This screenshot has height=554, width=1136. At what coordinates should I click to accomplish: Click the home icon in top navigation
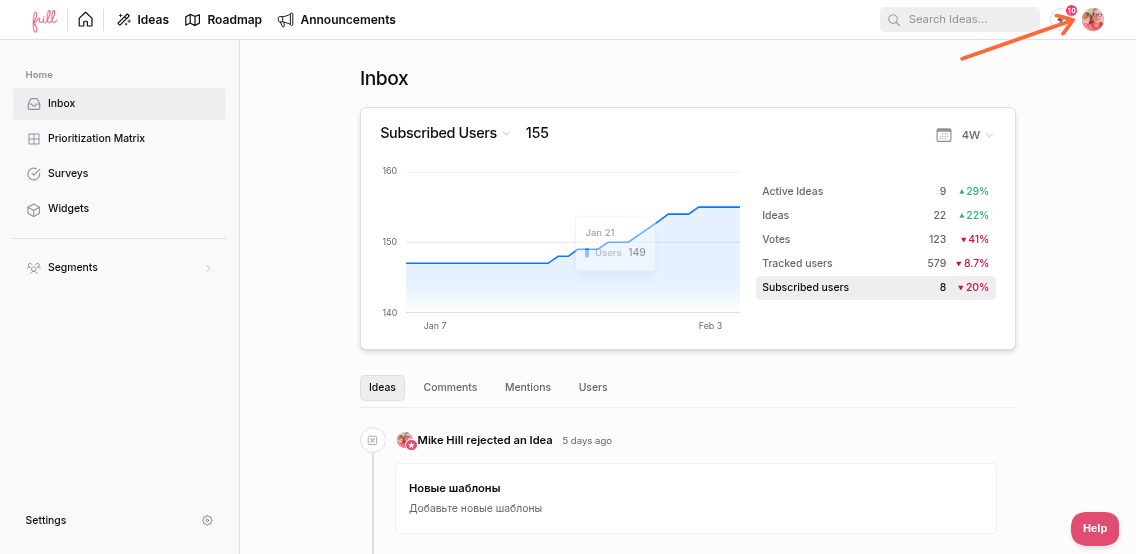click(x=85, y=20)
